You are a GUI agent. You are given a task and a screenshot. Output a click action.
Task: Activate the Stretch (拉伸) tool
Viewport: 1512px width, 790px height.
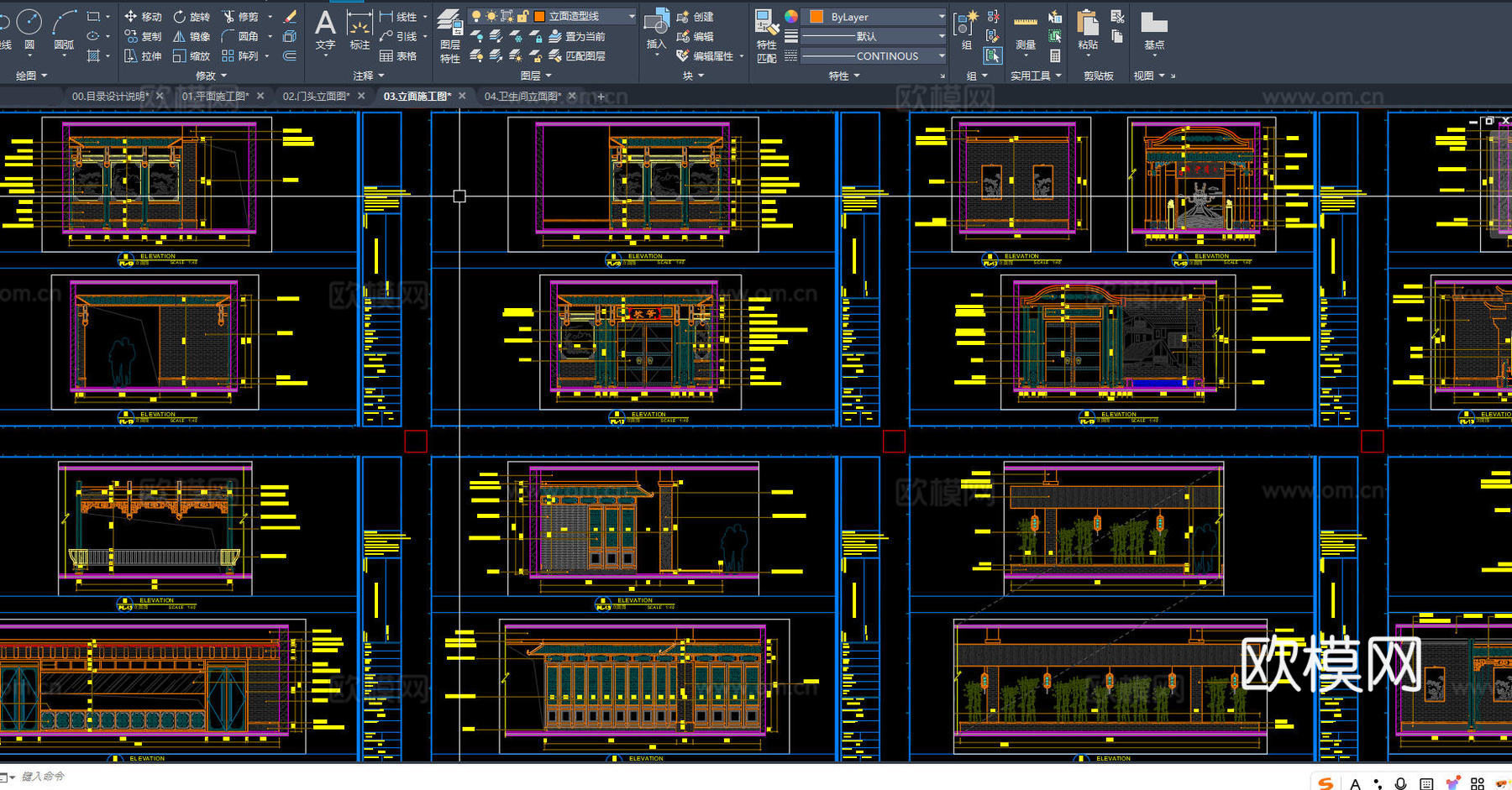click(143, 55)
